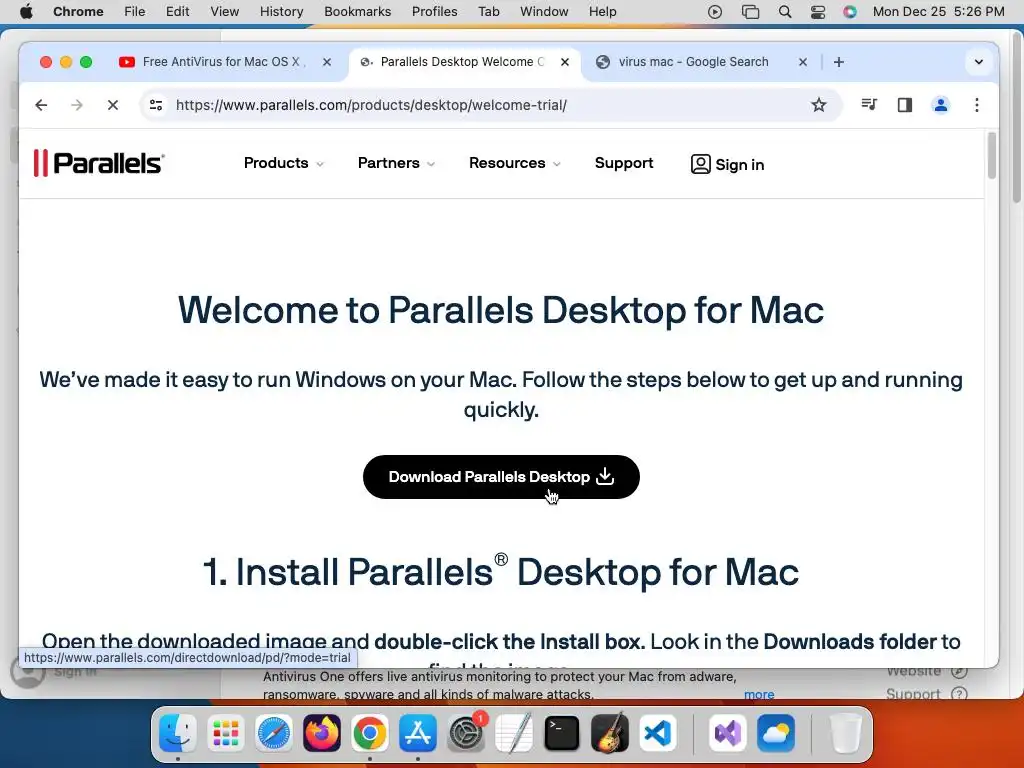
Task: Open the Support link
Action: [x=624, y=163]
